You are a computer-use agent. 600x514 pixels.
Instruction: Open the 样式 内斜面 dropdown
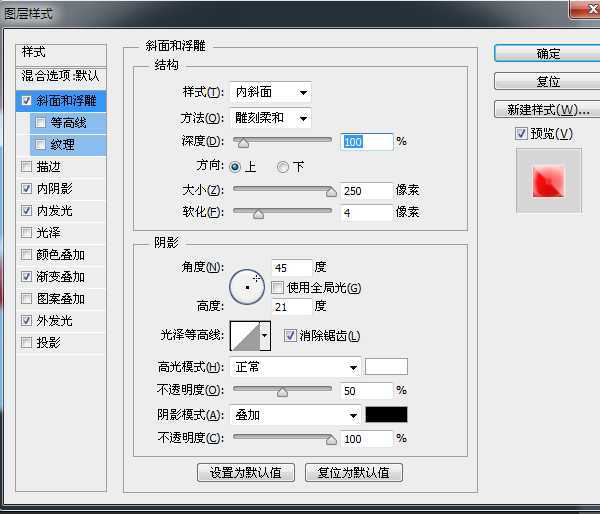(x=270, y=93)
